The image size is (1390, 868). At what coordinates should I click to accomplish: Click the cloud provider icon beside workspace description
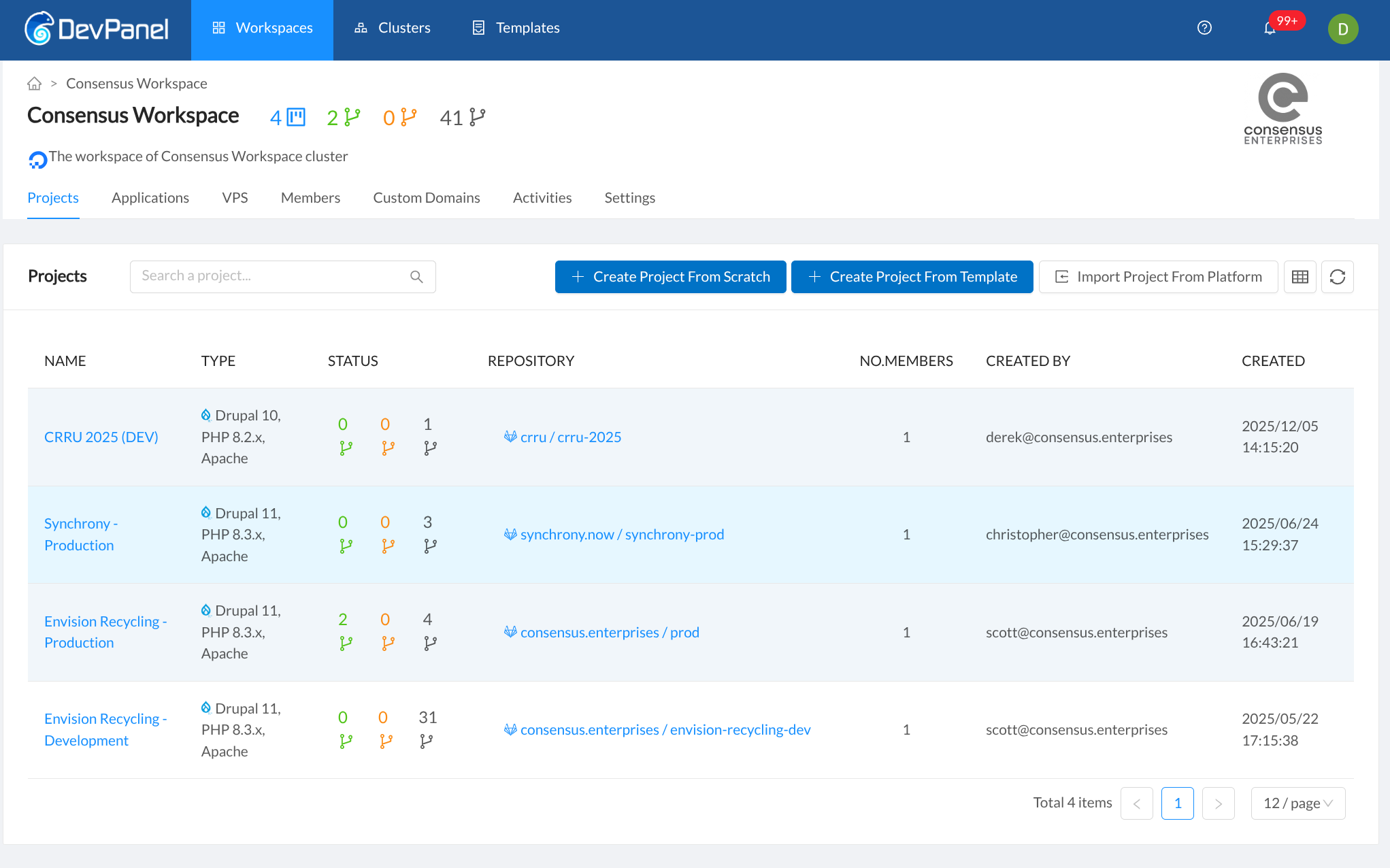click(37, 159)
